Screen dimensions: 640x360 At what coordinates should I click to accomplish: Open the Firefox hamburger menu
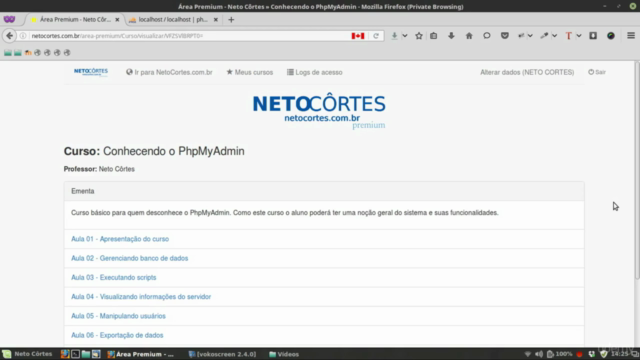631,36
